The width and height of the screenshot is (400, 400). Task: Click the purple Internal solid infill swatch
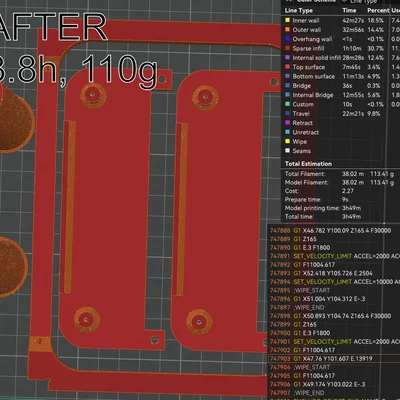[x=287, y=58]
